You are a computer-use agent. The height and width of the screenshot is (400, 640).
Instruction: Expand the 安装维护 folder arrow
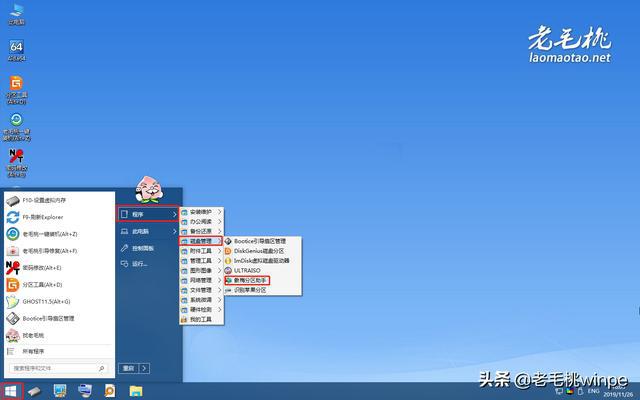tap(220, 212)
